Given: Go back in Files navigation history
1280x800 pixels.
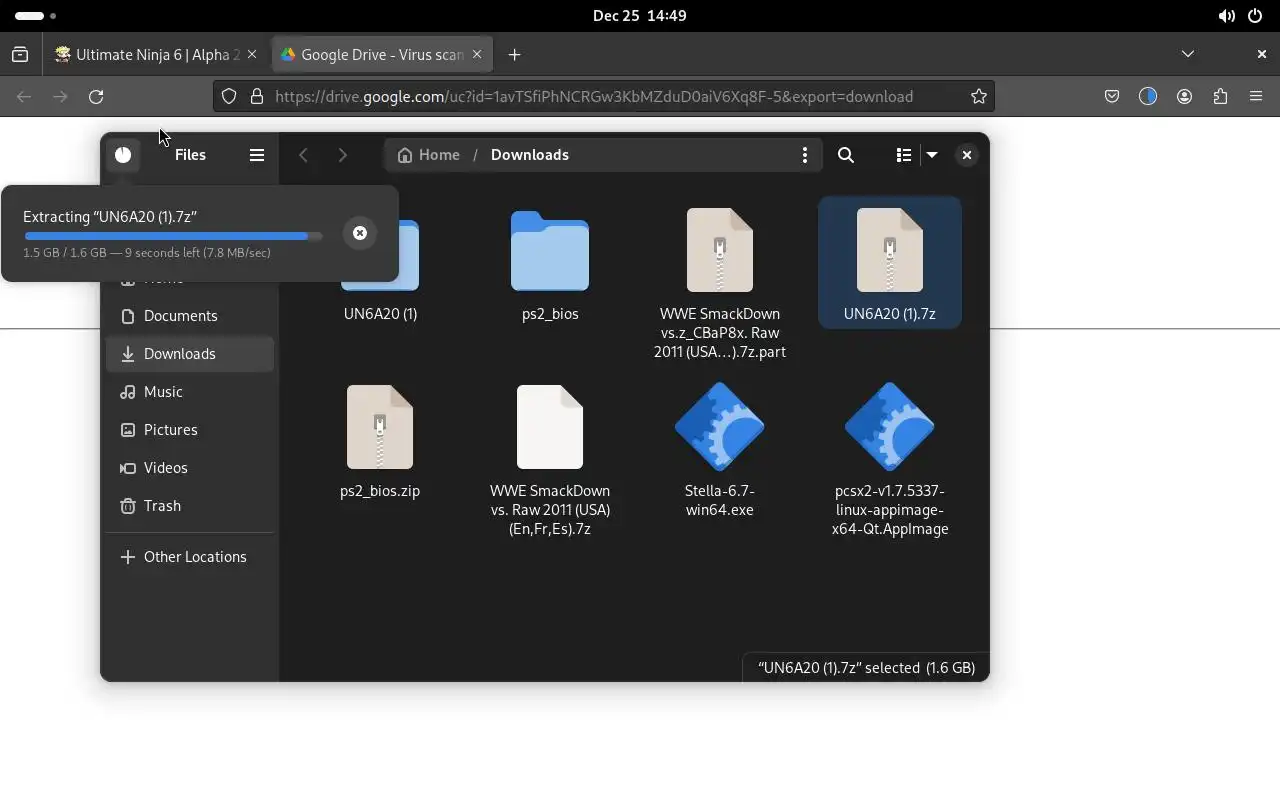Looking at the screenshot, I should [x=304, y=155].
